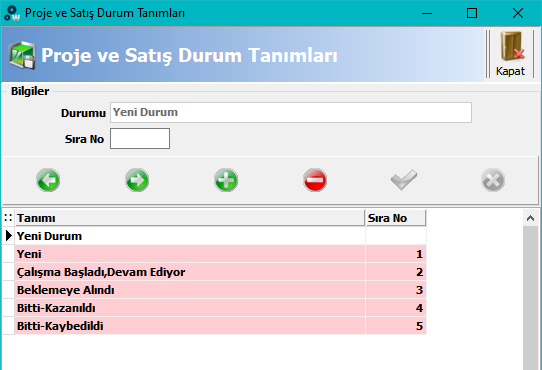Image resolution: width=542 pixels, height=370 pixels.
Task: Select Çalışma Başladı,Devam Ediyor row
Action: (x=221, y=272)
